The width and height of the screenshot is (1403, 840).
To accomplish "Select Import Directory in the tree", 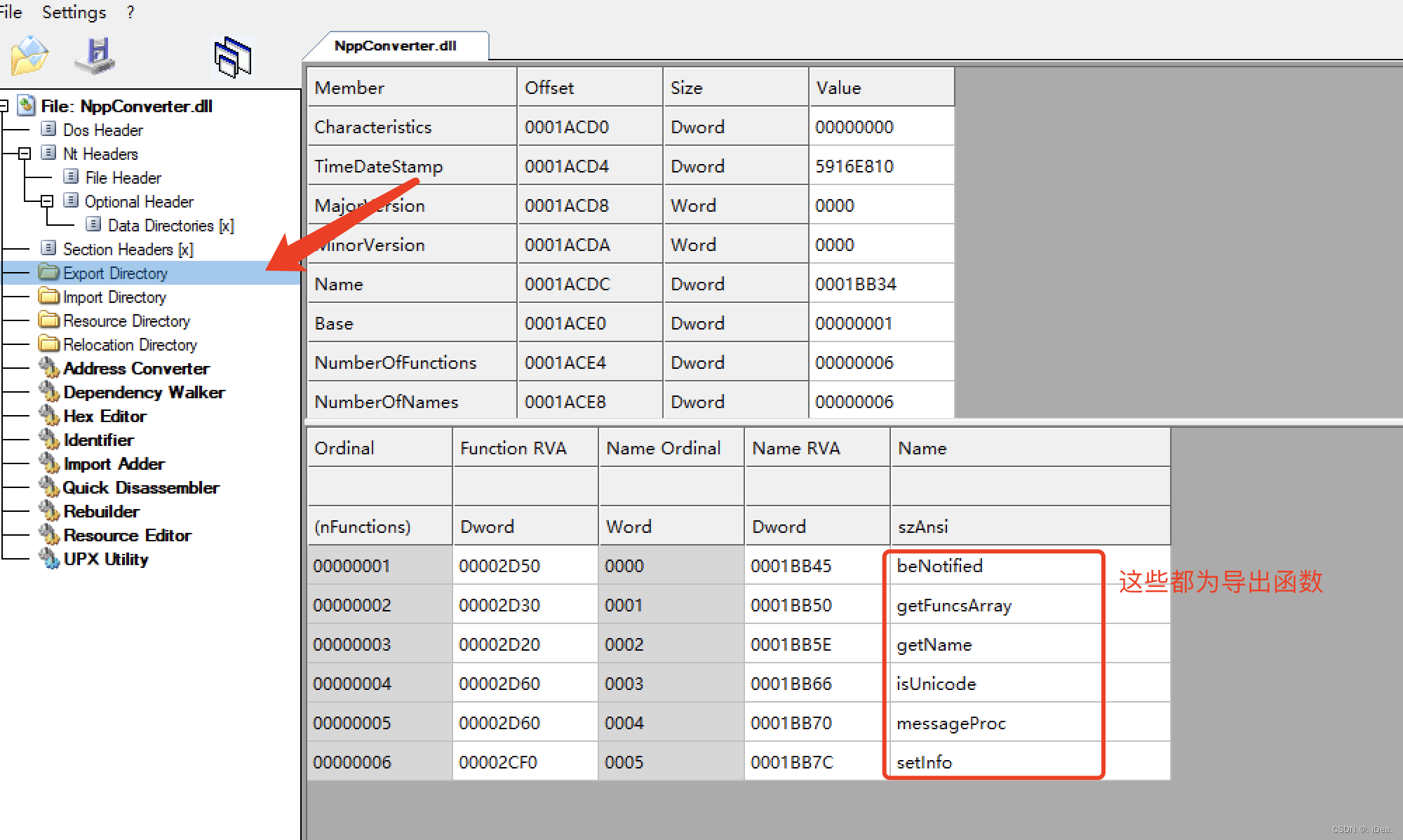I will 114,297.
